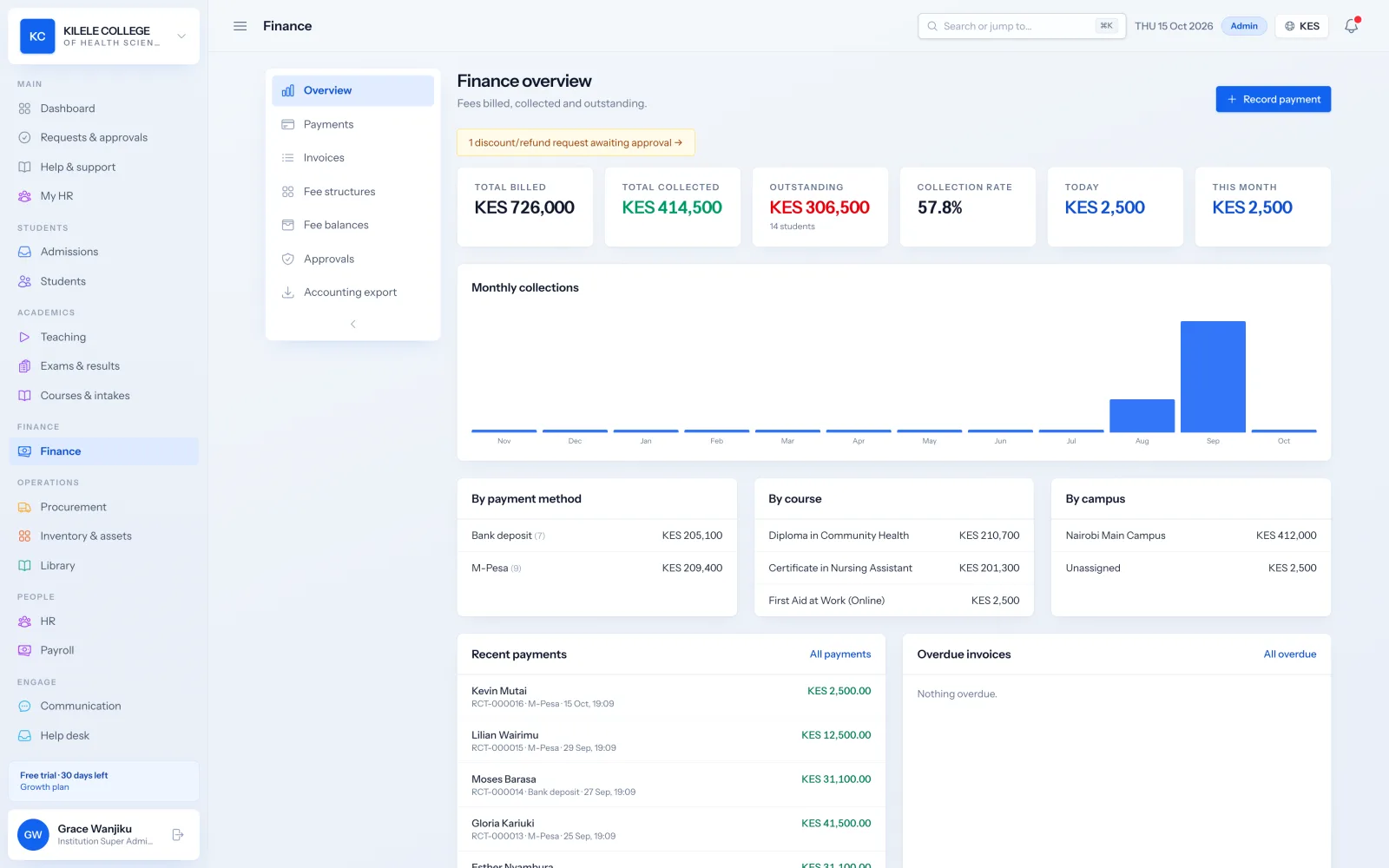1389x868 pixels.
Task: Open Admissions section
Action: coord(104,252)
